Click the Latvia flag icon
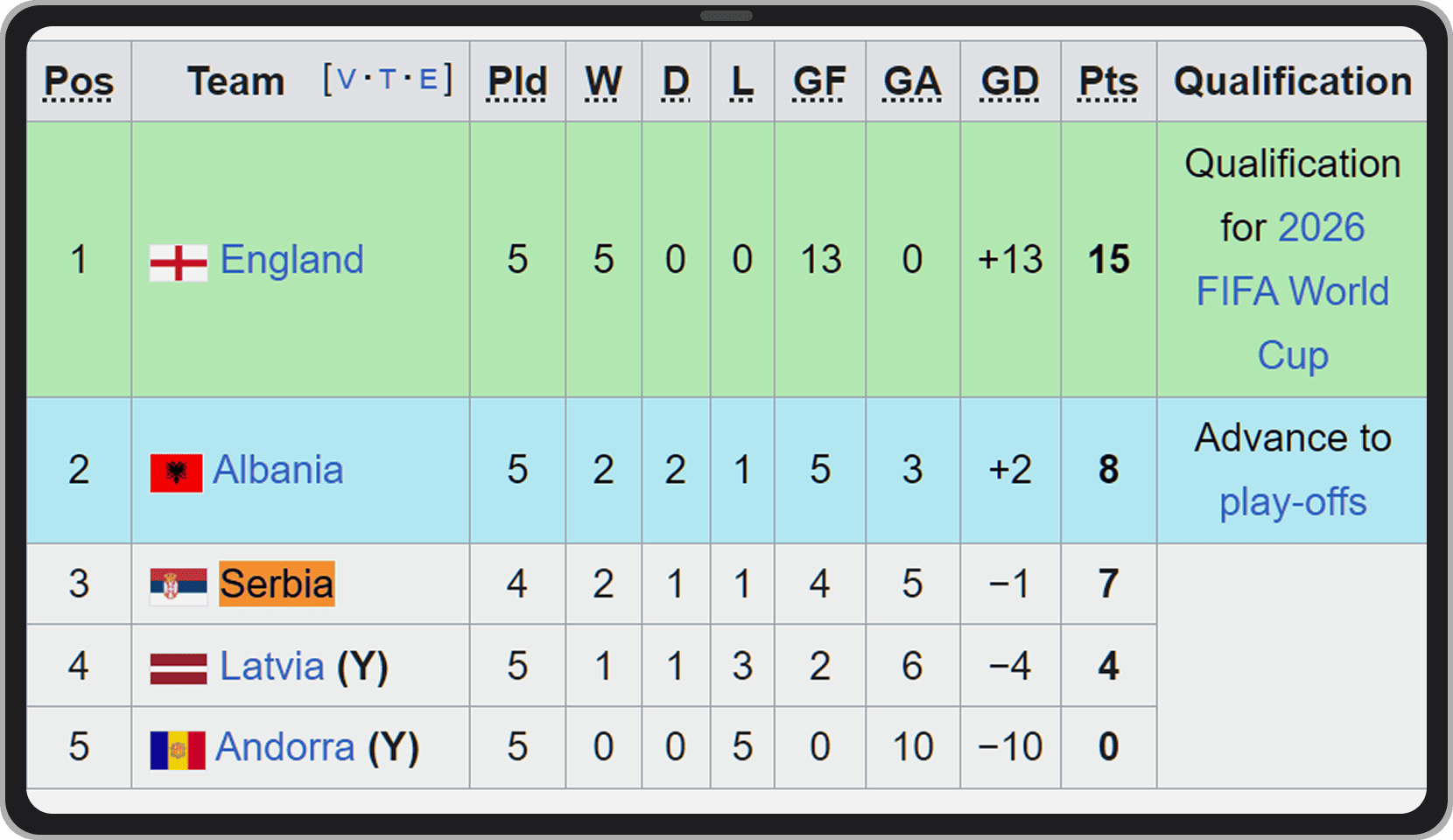 (179, 668)
